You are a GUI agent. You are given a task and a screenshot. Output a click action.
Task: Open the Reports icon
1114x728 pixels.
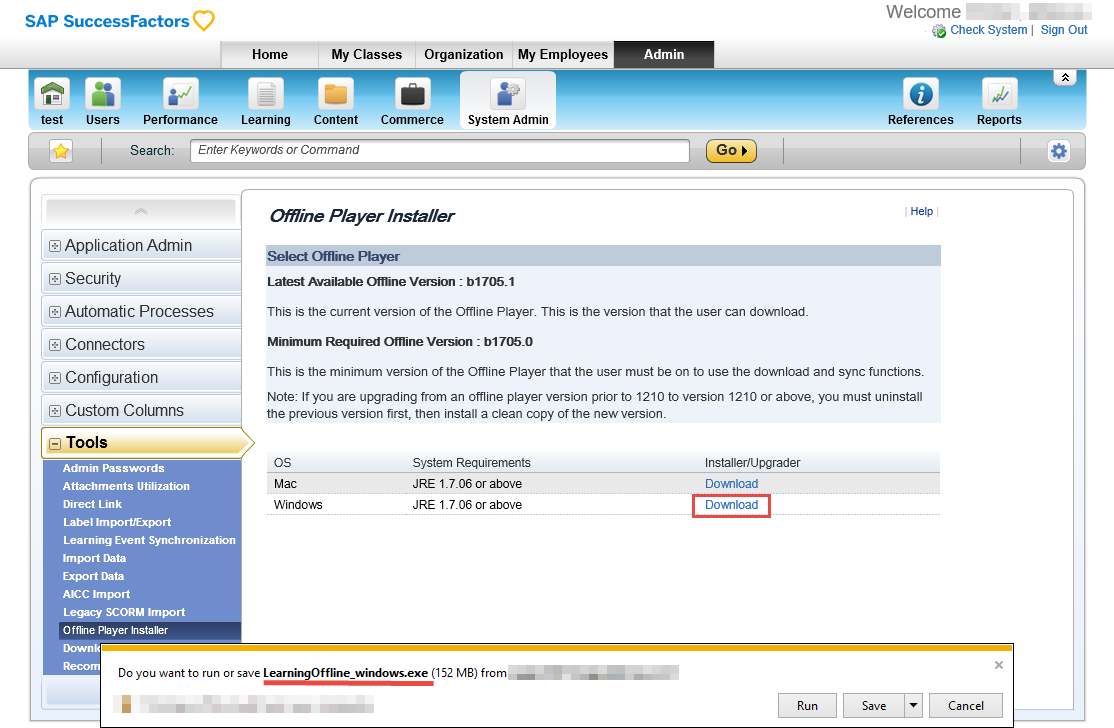pyautogui.click(x=999, y=94)
